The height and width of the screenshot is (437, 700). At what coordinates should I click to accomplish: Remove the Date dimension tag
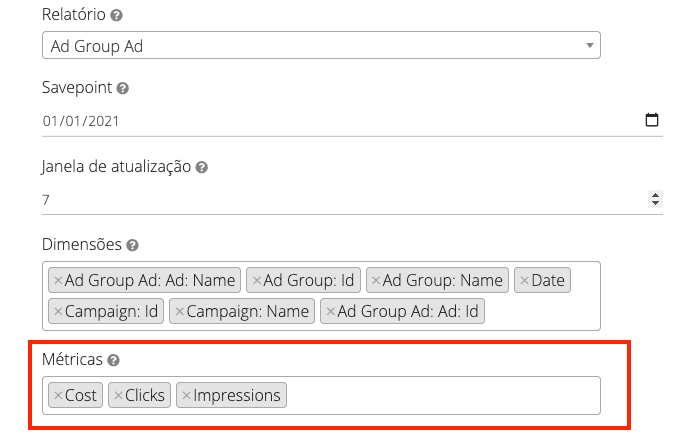tap(524, 281)
